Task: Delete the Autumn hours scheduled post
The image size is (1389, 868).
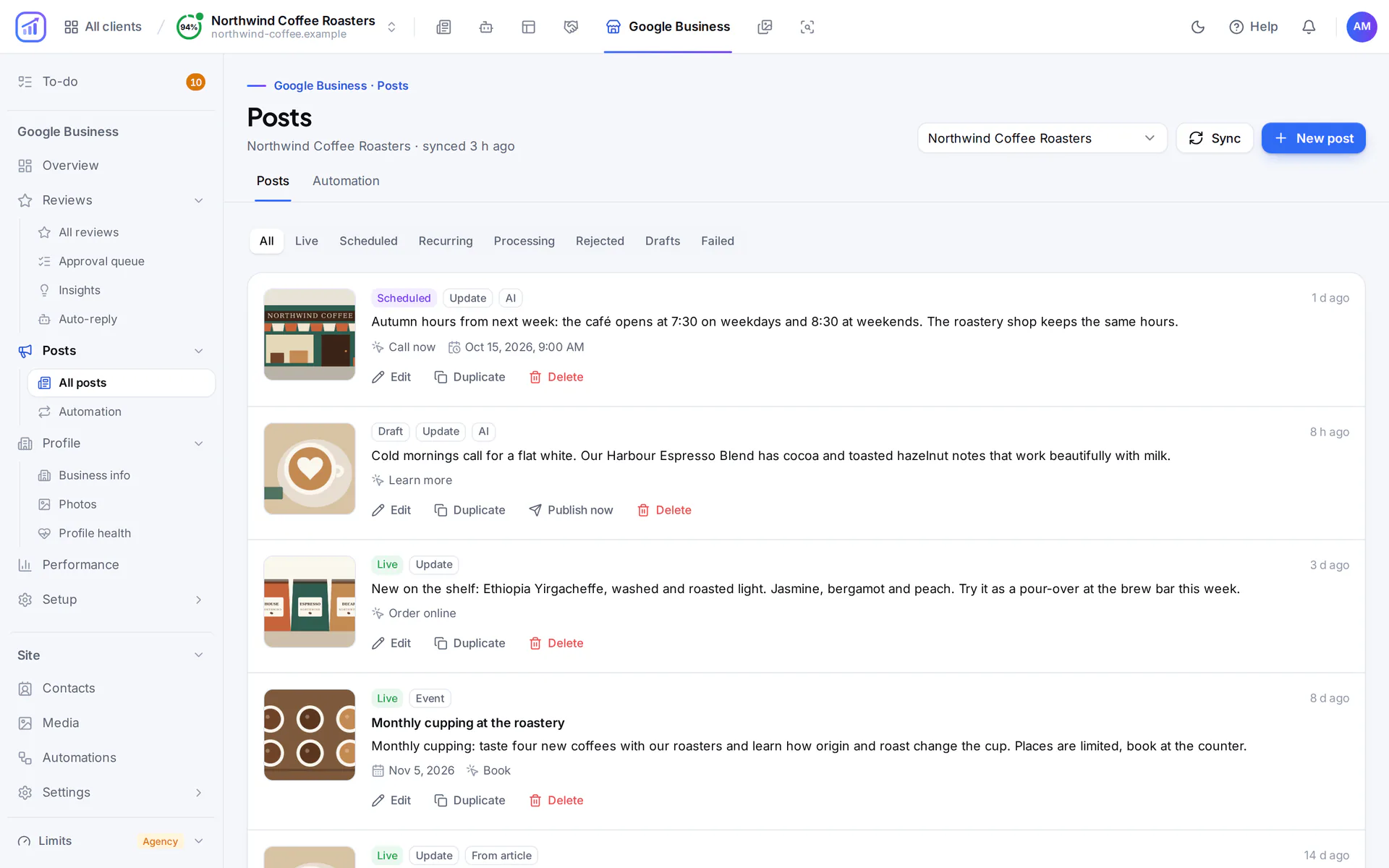Action: (x=556, y=377)
